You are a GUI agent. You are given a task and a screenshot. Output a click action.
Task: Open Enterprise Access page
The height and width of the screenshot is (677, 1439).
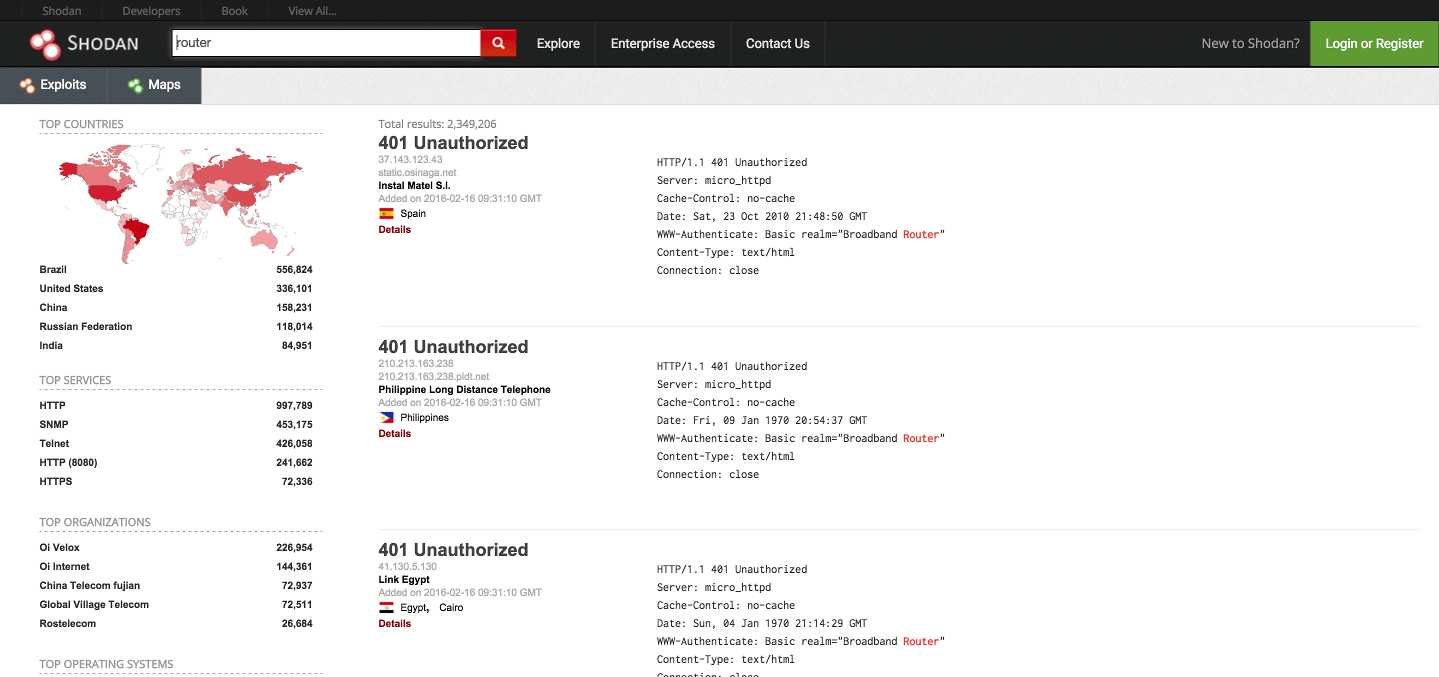(663, 43)
